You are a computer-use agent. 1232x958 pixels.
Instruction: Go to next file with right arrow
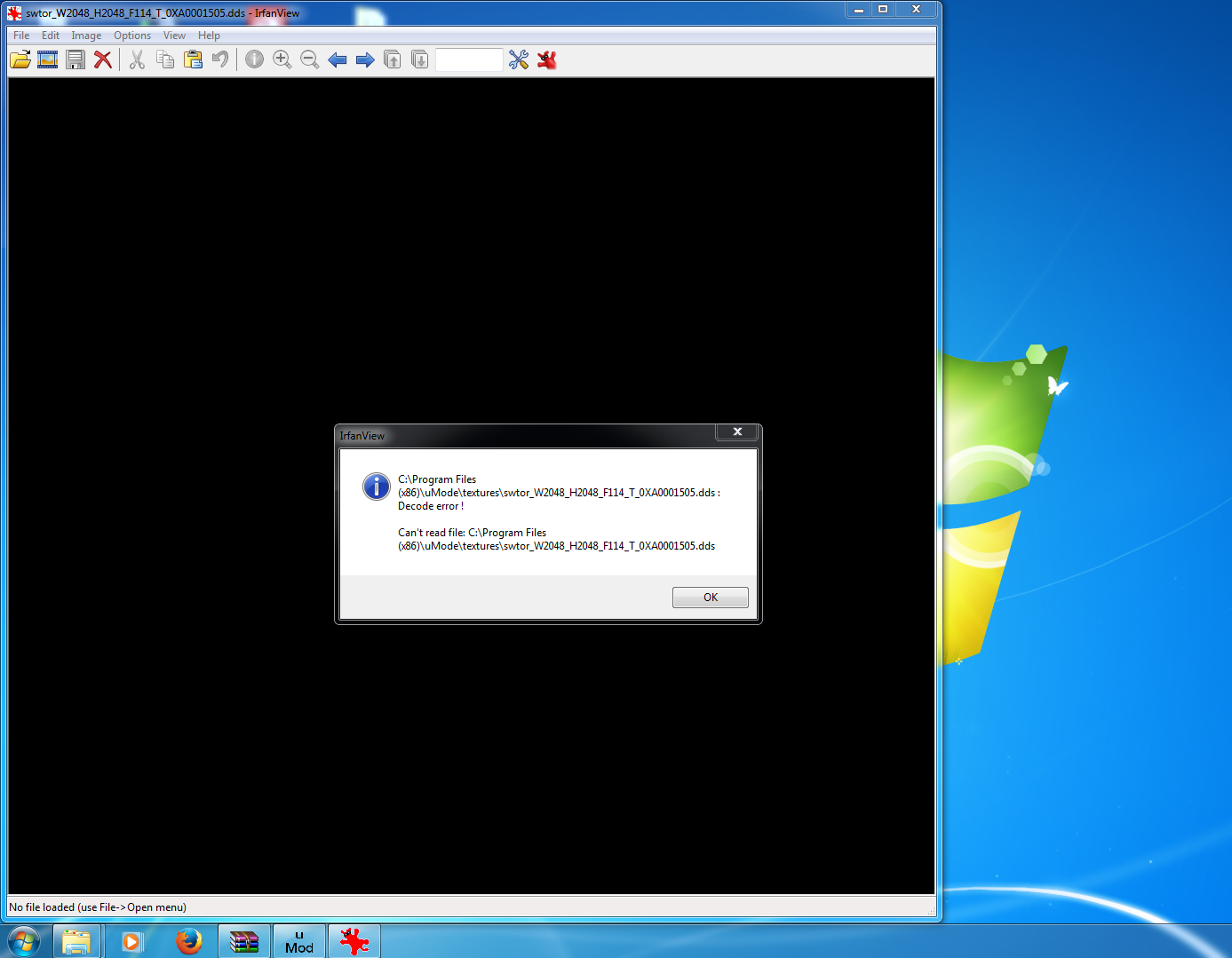(x=365, y=59)
